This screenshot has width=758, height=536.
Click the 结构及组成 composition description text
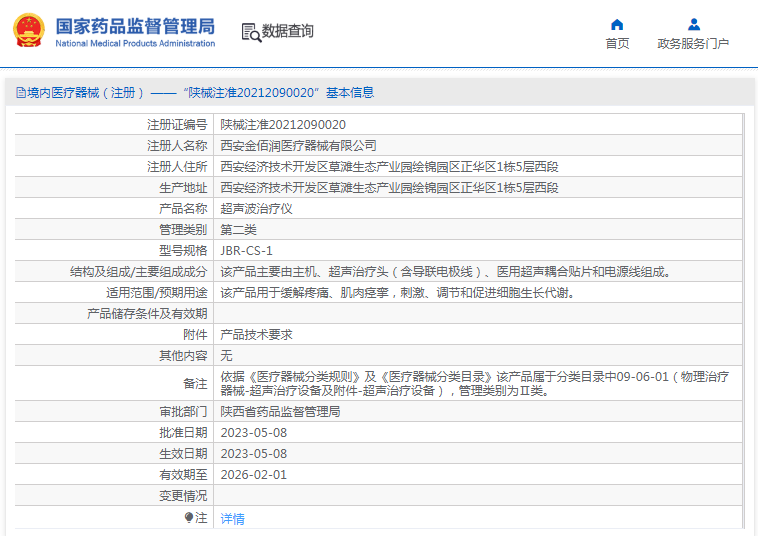[446, 272]
